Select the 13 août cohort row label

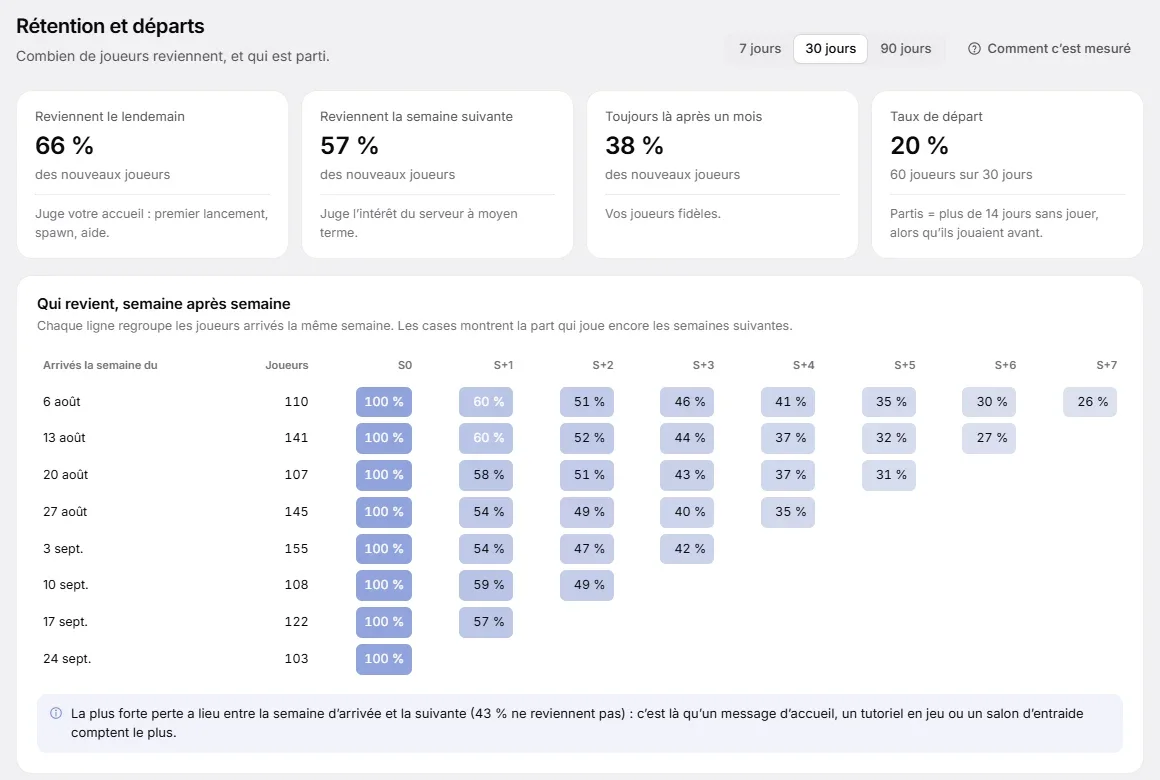tap(64, 438)
